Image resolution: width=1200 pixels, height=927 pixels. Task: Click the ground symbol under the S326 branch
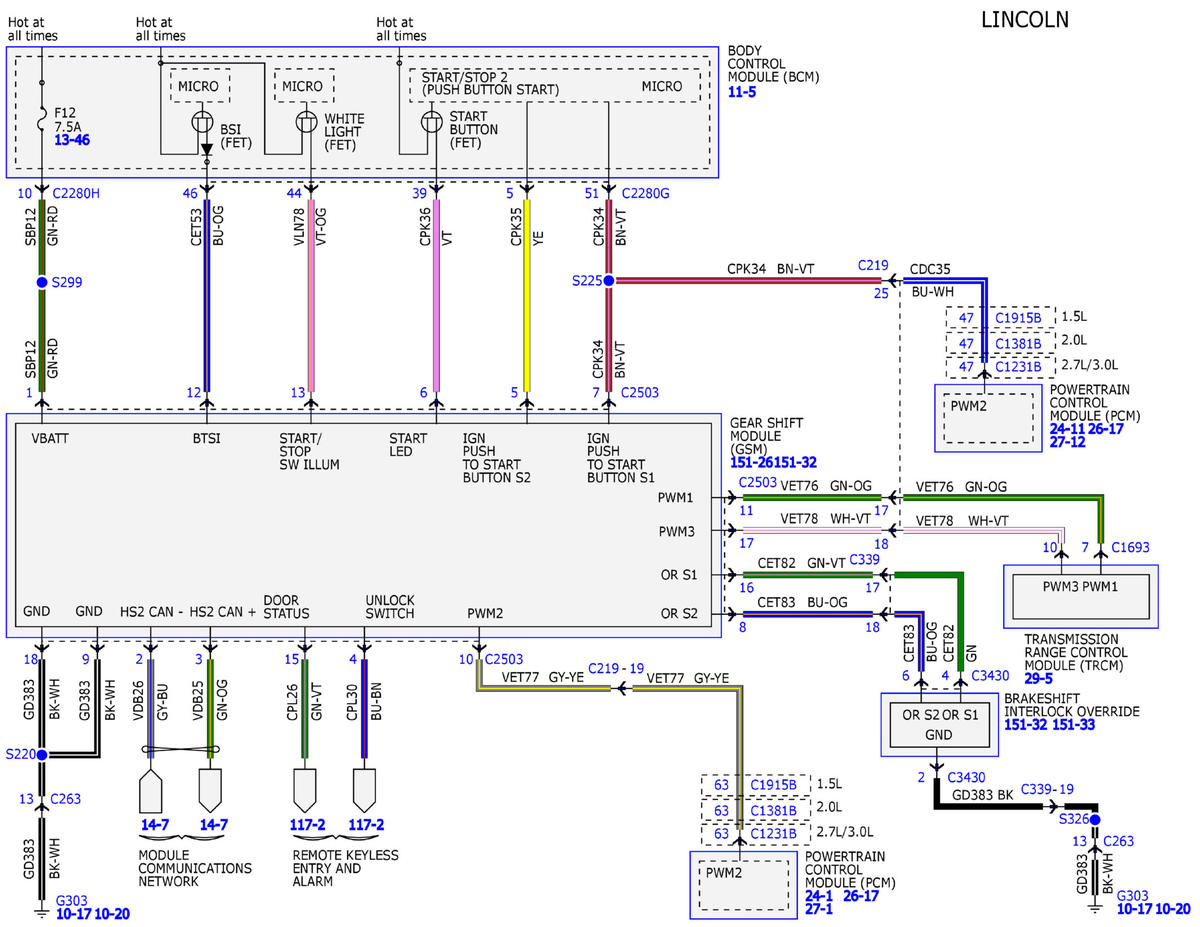(1095, 908)
